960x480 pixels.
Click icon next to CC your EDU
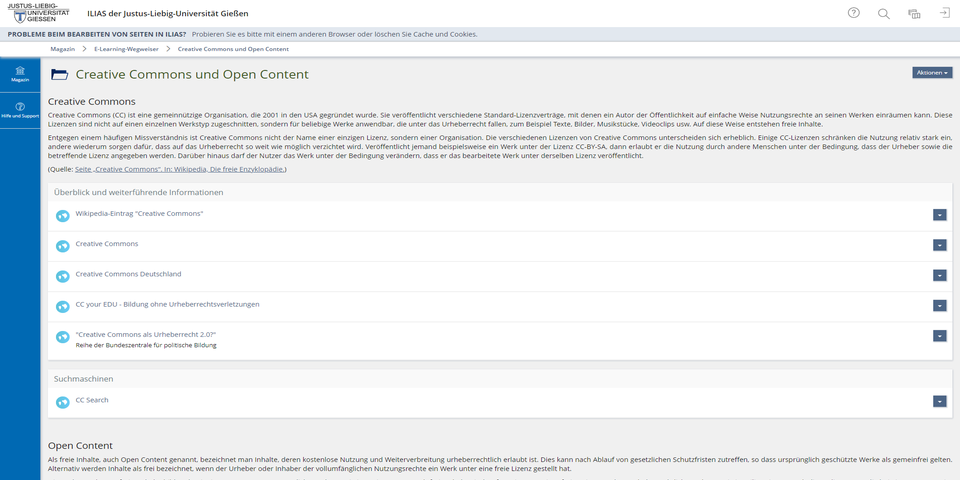coord(62,306)
